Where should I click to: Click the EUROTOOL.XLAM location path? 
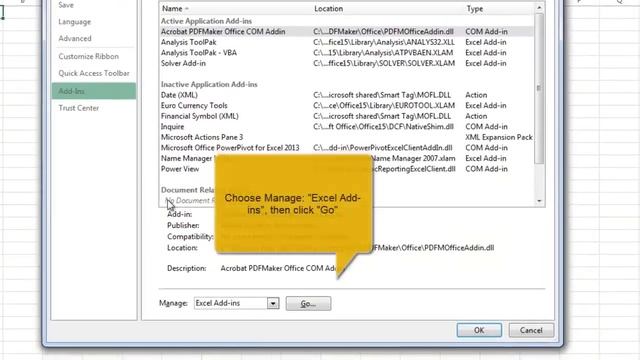point(384,105)
